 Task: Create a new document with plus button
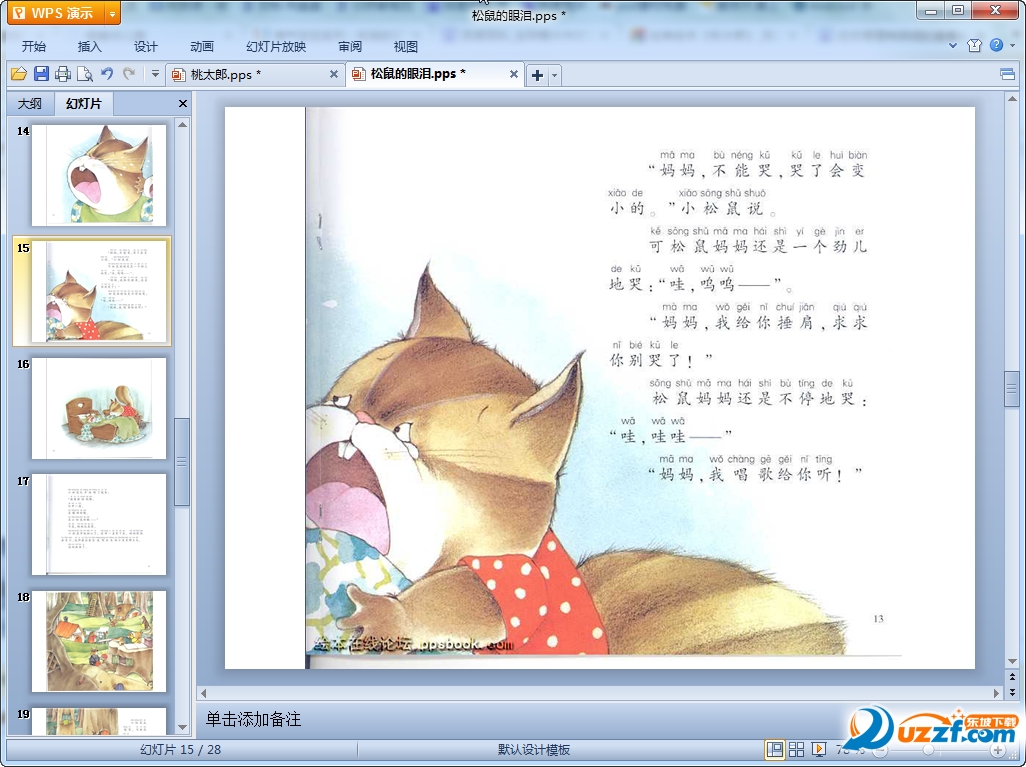[537, 75]
